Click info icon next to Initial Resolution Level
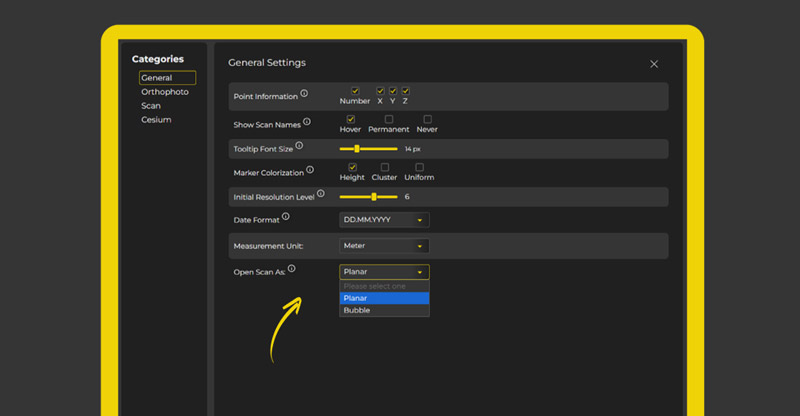This screenshot has width=800, height=416. pyautogui.click(x=321, y=194)
